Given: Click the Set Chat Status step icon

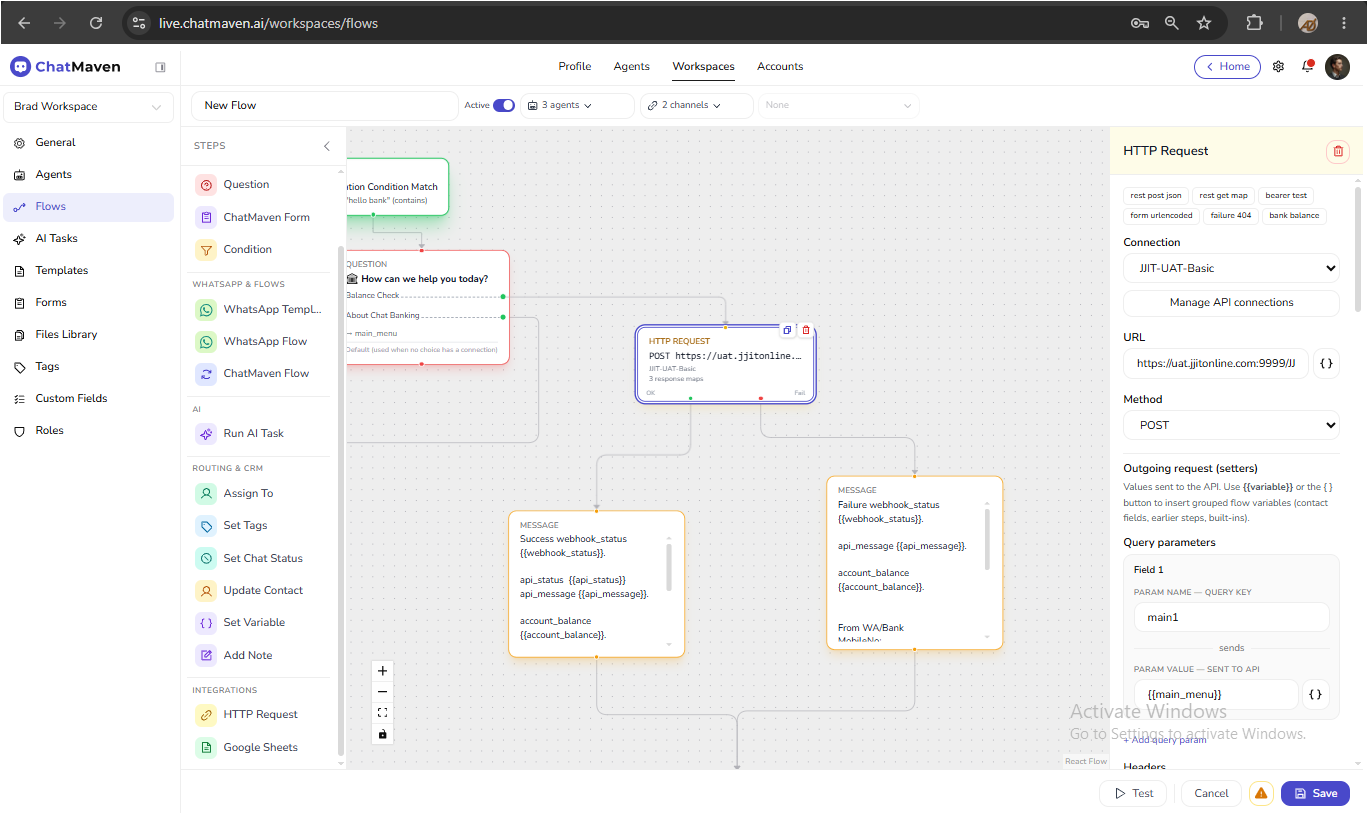Looking at the screenshot, I should [x=206, y=559].
